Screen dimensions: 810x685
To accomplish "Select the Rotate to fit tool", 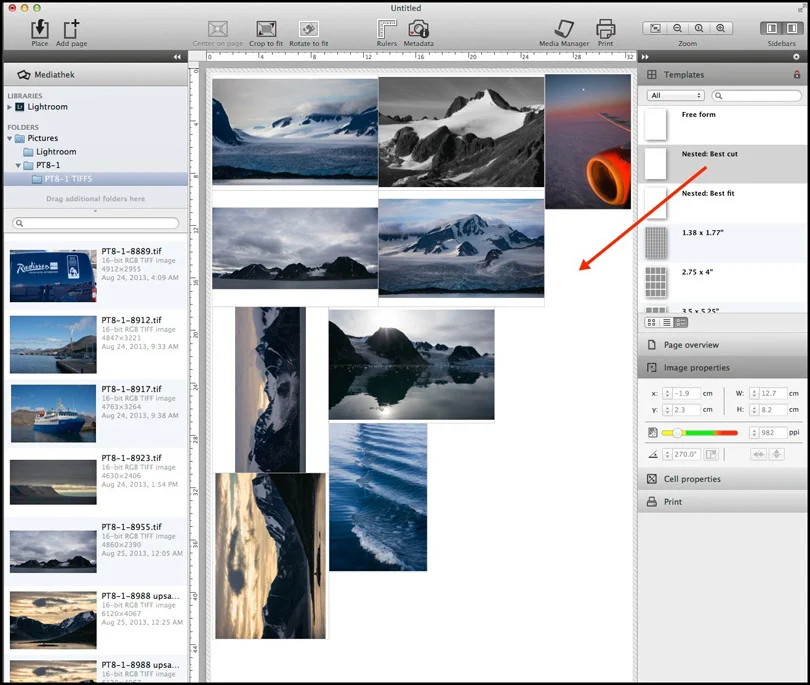I will tap(308, 29).
